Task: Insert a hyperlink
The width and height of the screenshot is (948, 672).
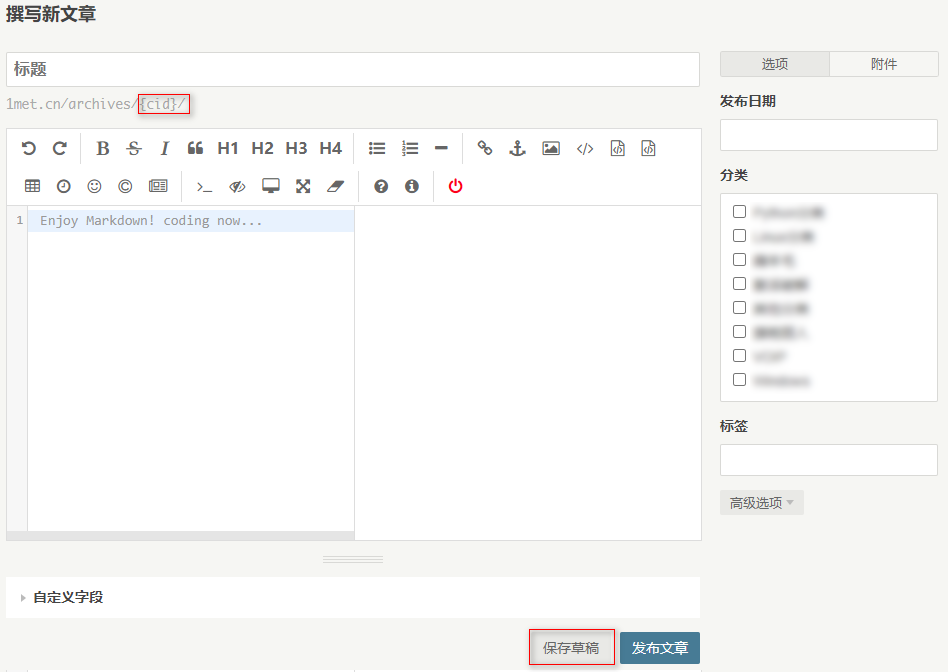Action: click(x=485, y=148)
